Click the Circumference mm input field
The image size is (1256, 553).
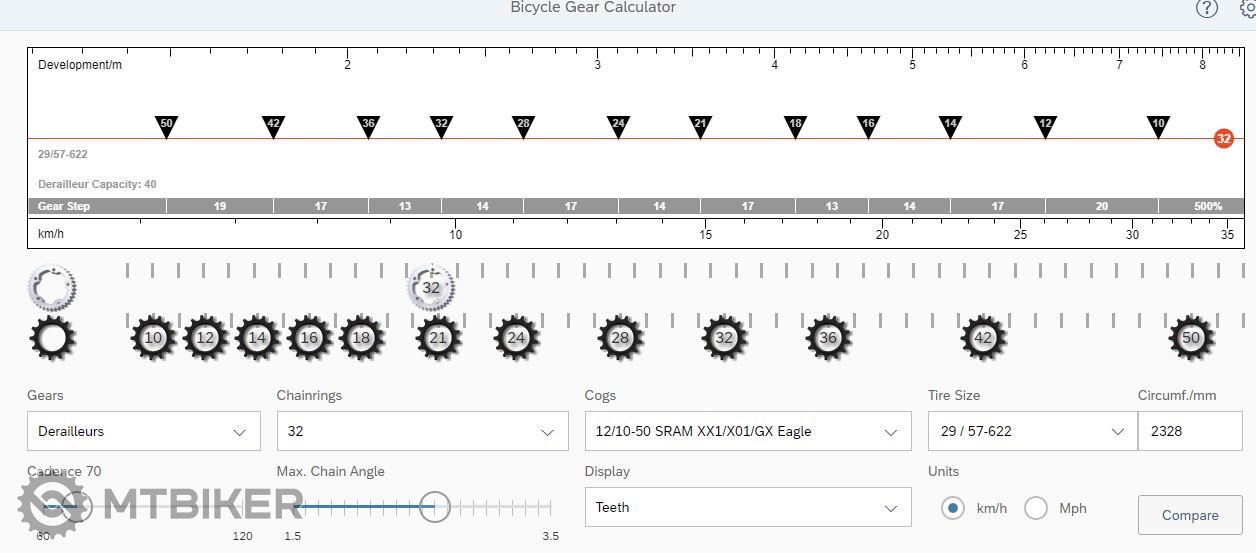(1189, 432)
